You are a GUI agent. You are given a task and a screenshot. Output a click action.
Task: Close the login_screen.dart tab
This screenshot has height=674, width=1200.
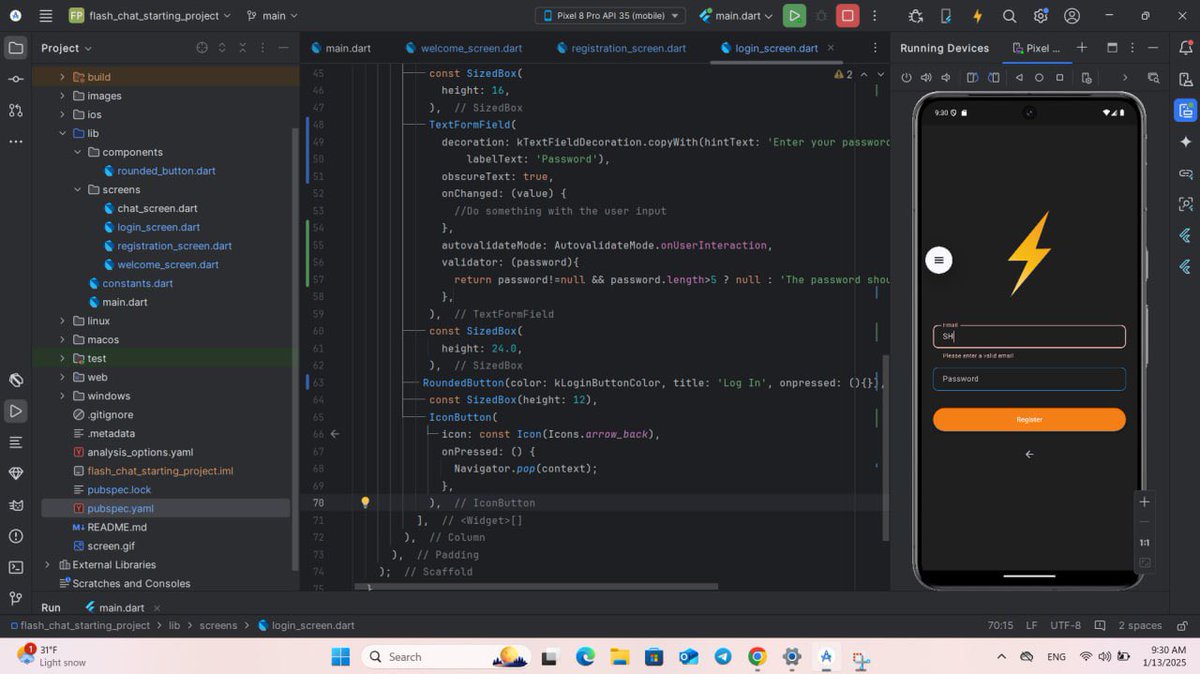click(x=830, y=48)
